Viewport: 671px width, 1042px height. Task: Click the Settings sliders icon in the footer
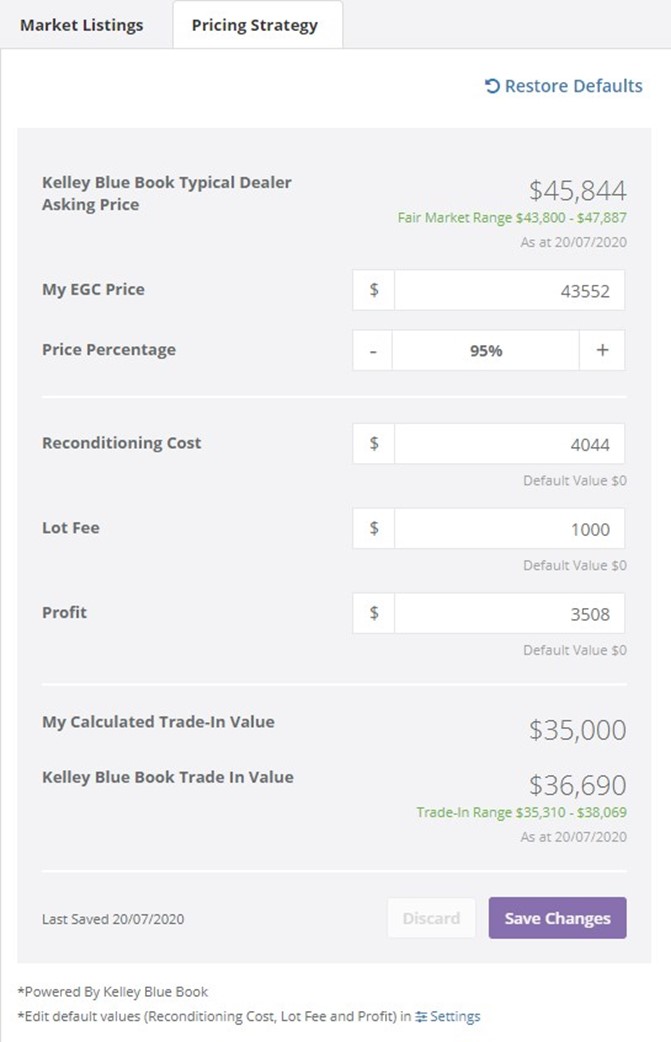[x=421, y=1017]
